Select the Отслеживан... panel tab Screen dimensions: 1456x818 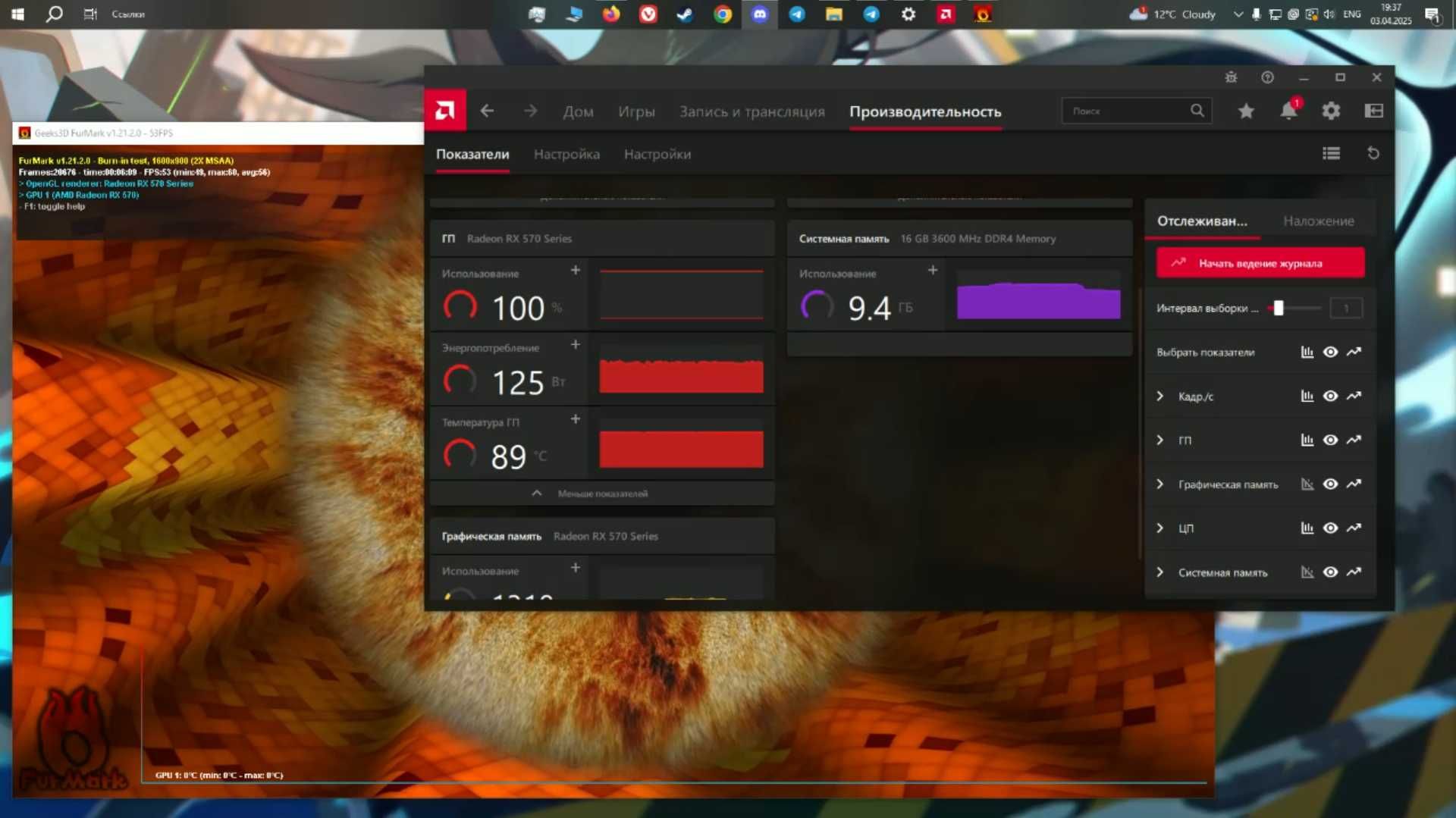1202,221
